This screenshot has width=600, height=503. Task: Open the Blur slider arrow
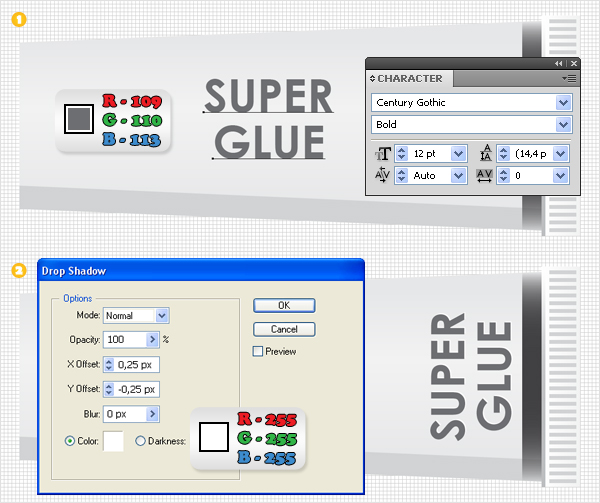click(152, 414)
